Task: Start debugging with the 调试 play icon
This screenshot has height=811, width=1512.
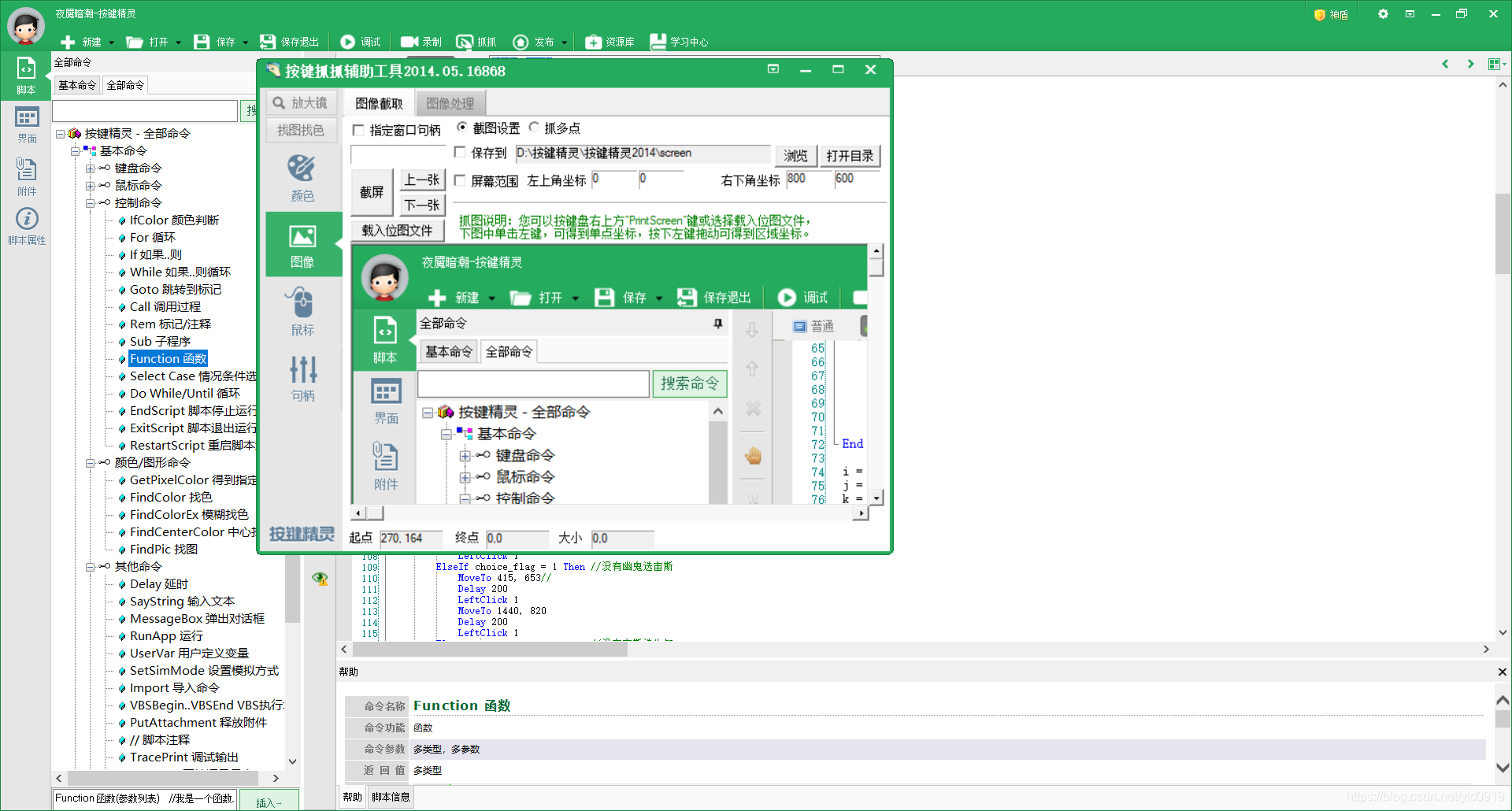Action: [347, 42]
